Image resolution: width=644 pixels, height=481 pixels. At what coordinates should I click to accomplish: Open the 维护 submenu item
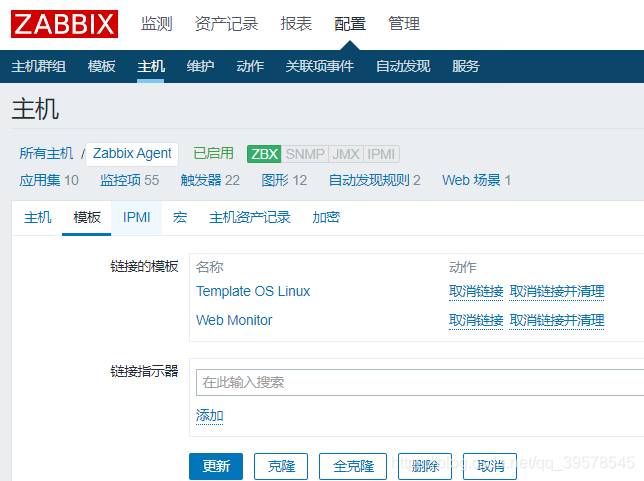pos(200,66)
